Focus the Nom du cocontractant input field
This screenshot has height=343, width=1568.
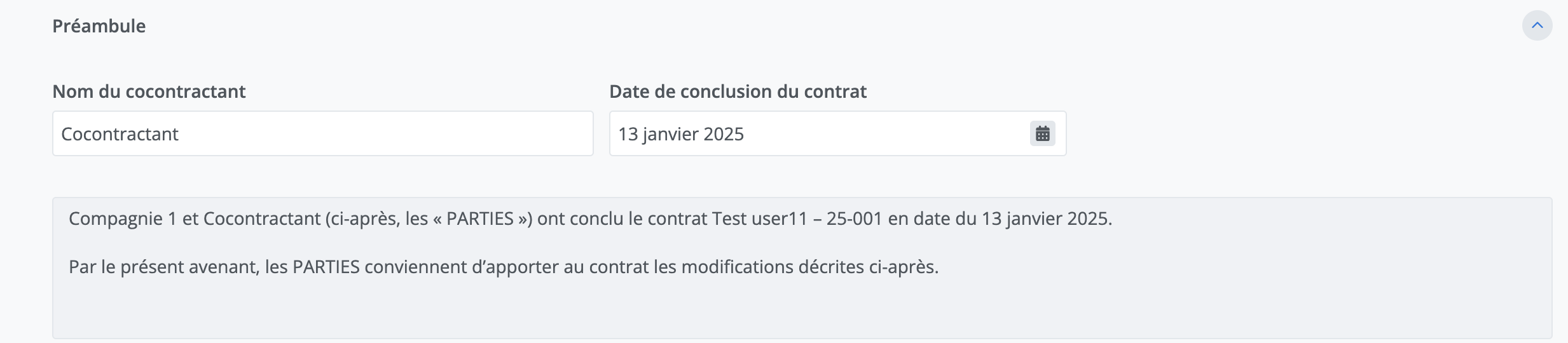322,134
